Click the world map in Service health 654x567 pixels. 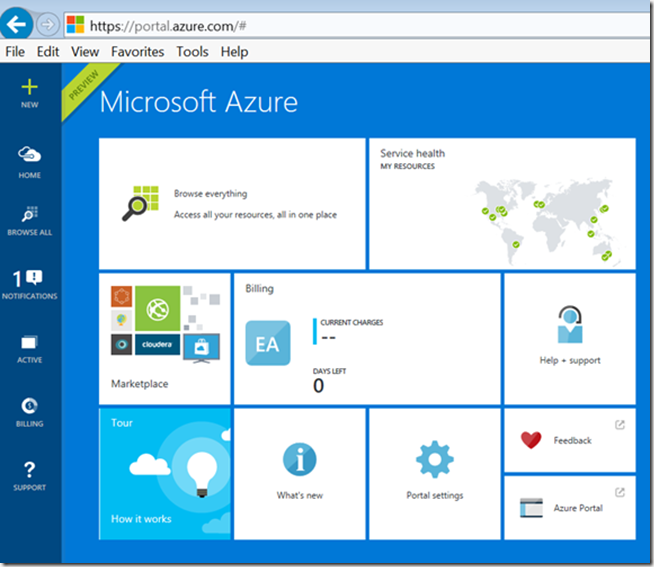544,221
